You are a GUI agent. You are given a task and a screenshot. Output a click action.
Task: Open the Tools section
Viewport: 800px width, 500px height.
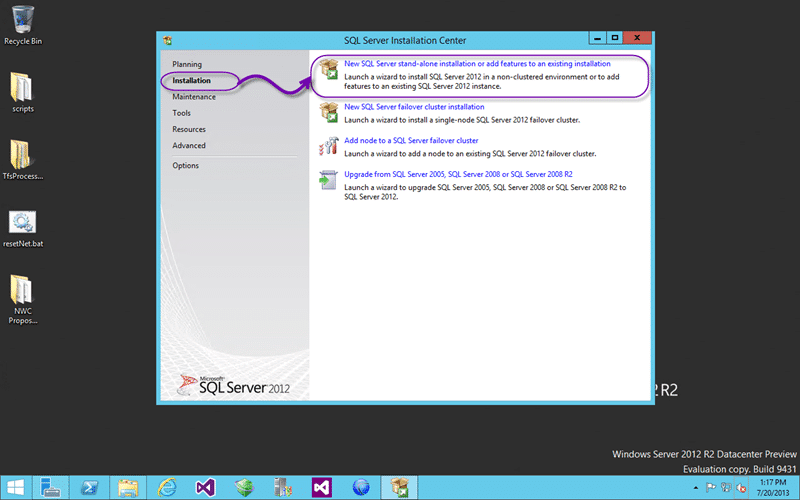181,113
